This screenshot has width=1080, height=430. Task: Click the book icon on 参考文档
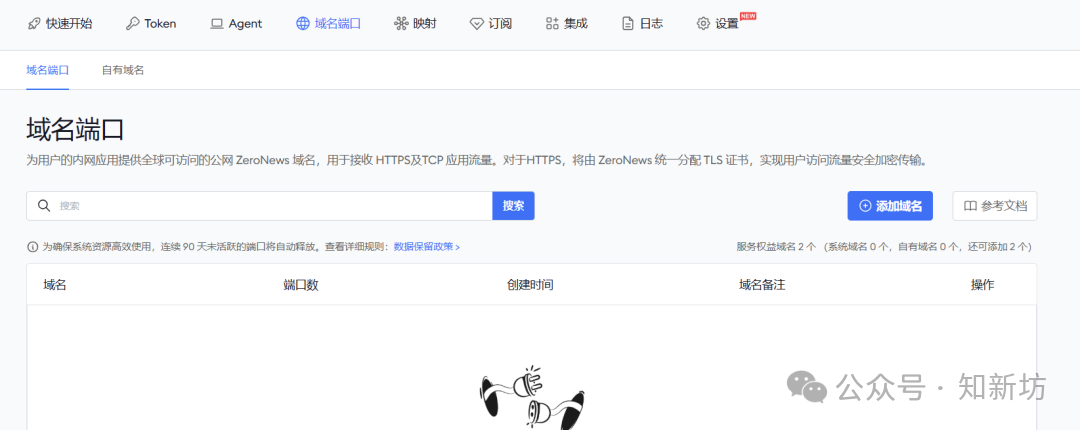click(970, 206)
